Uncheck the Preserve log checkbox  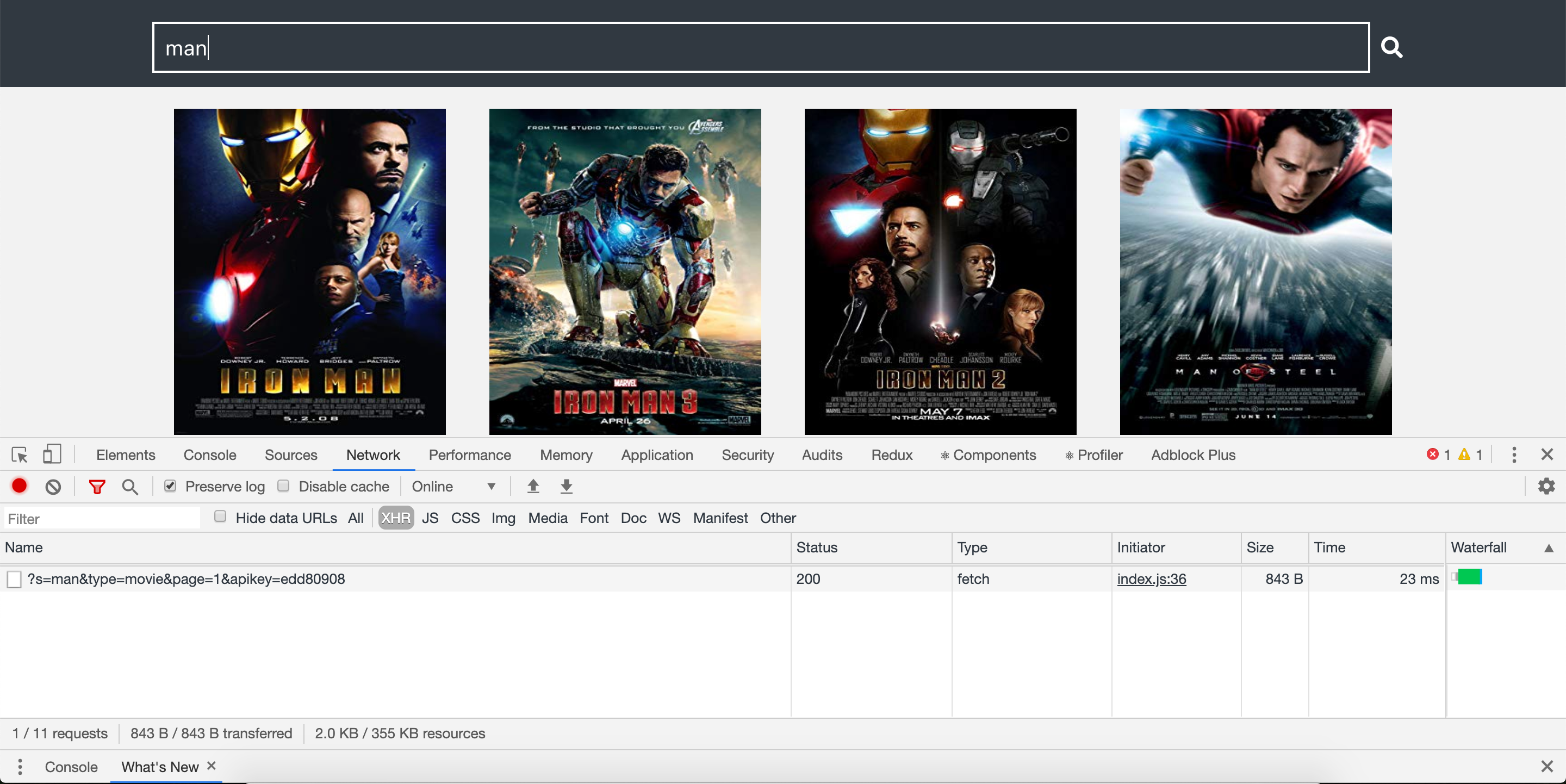(x=170, y=486)
